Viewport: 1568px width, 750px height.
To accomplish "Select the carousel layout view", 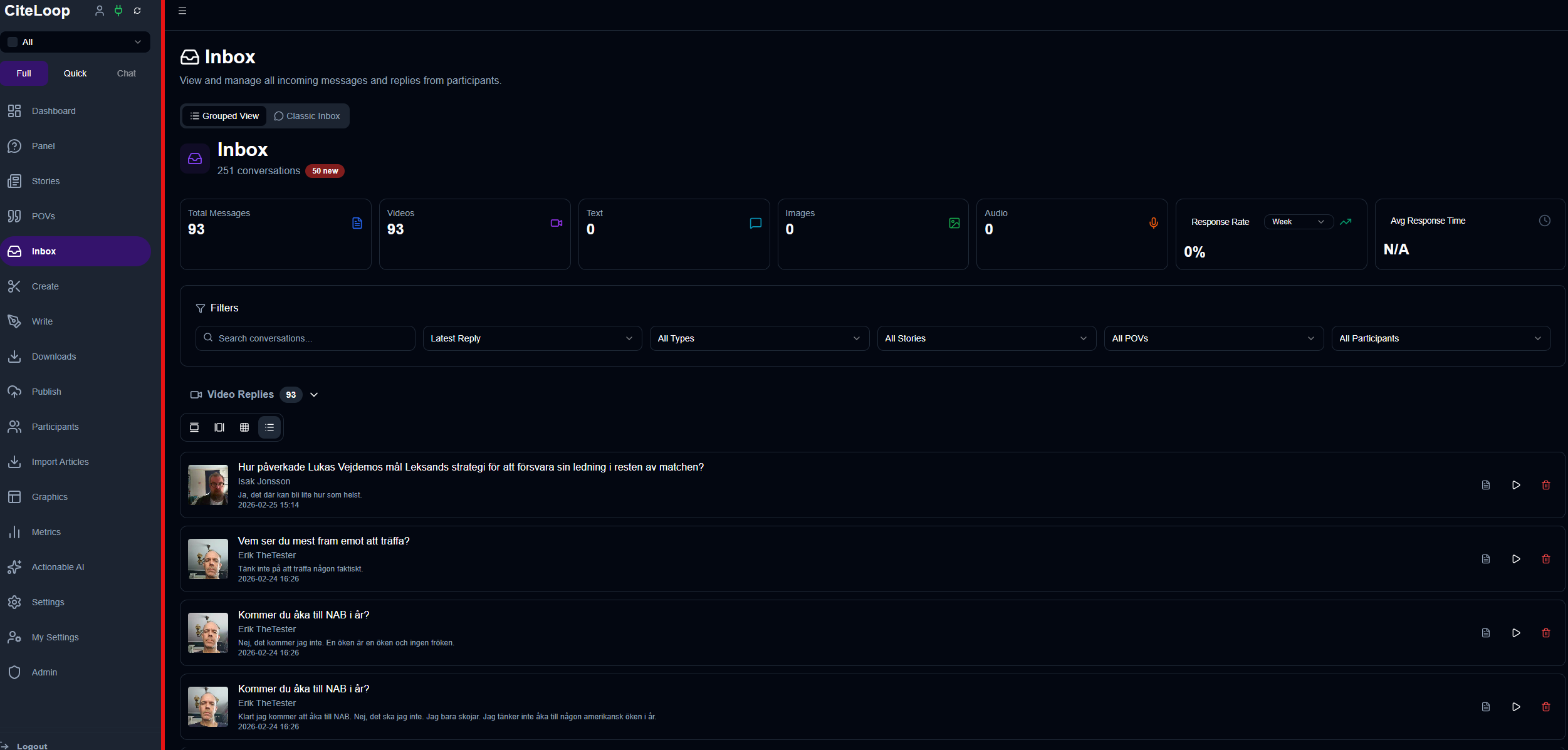I will point(219,427).
